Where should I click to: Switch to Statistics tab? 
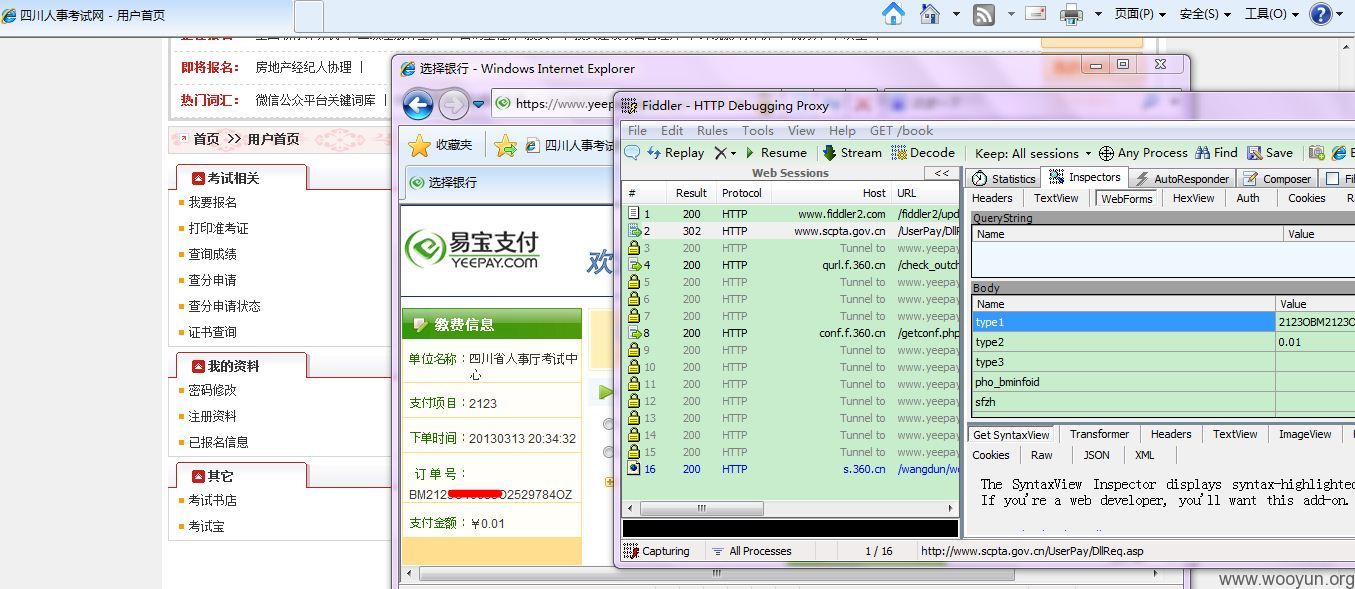[1003, 178]
